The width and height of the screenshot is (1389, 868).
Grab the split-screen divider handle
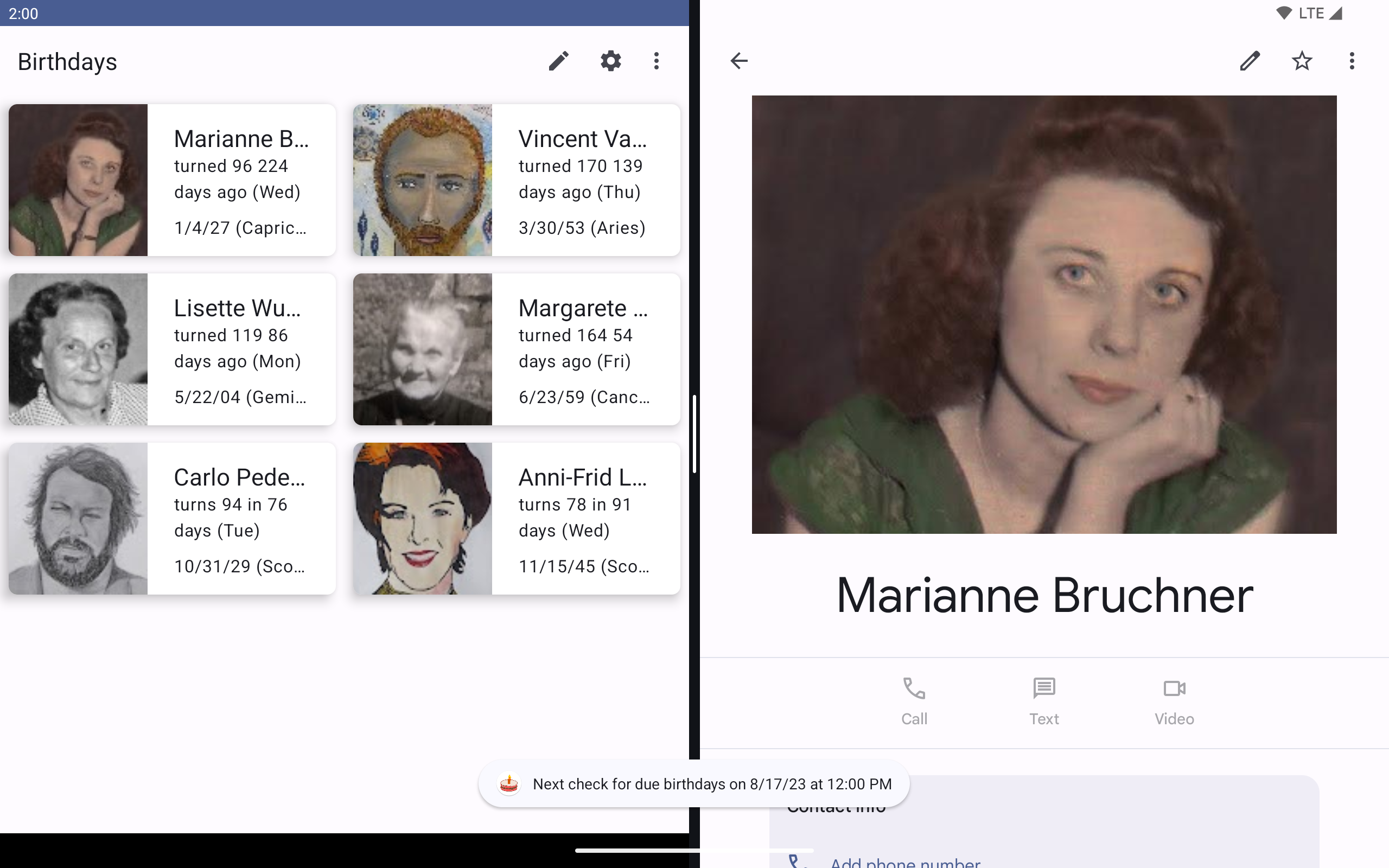[694, 434]
